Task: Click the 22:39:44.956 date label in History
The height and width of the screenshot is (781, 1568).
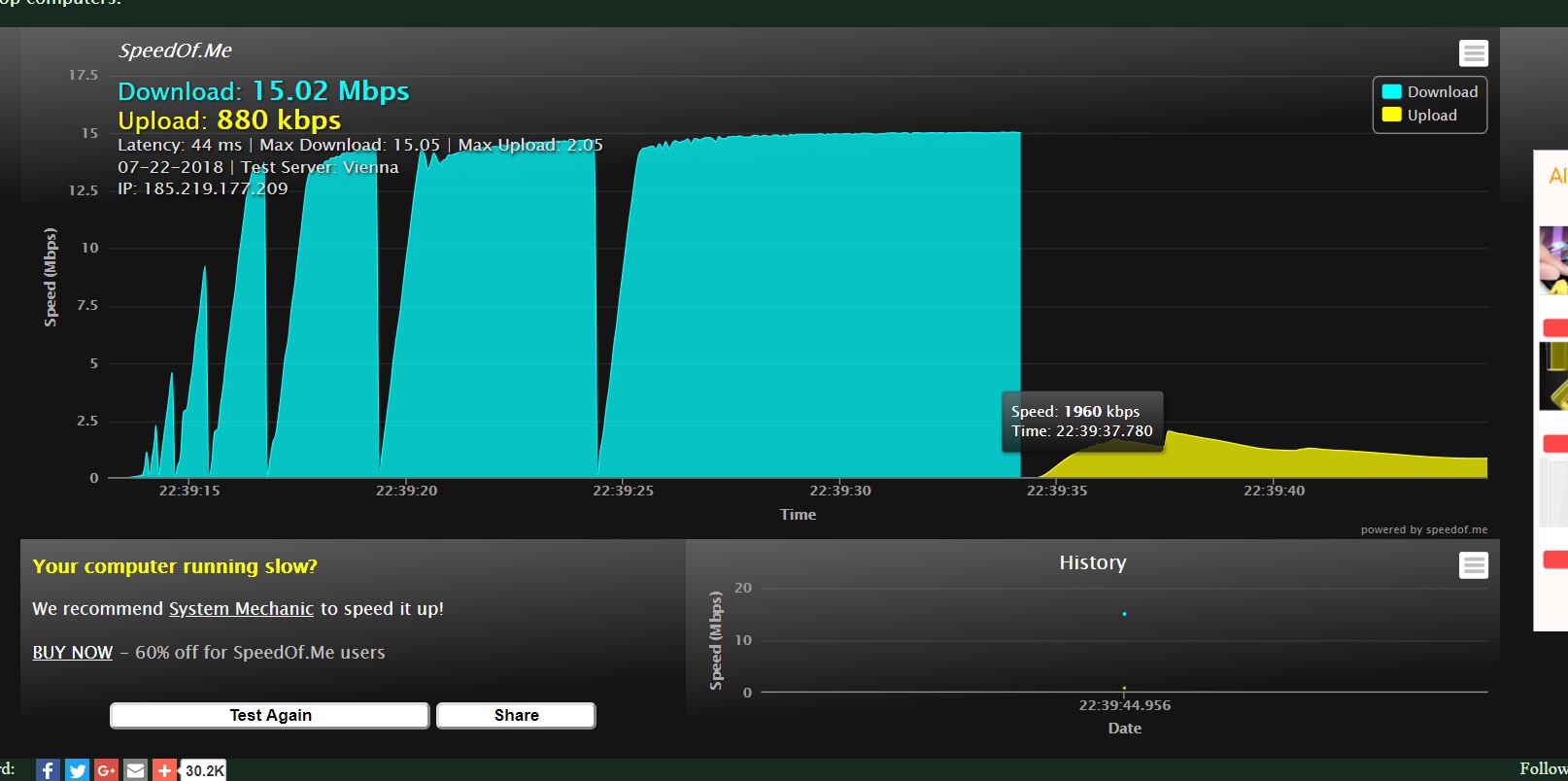Action: (x=1125, y=705)
